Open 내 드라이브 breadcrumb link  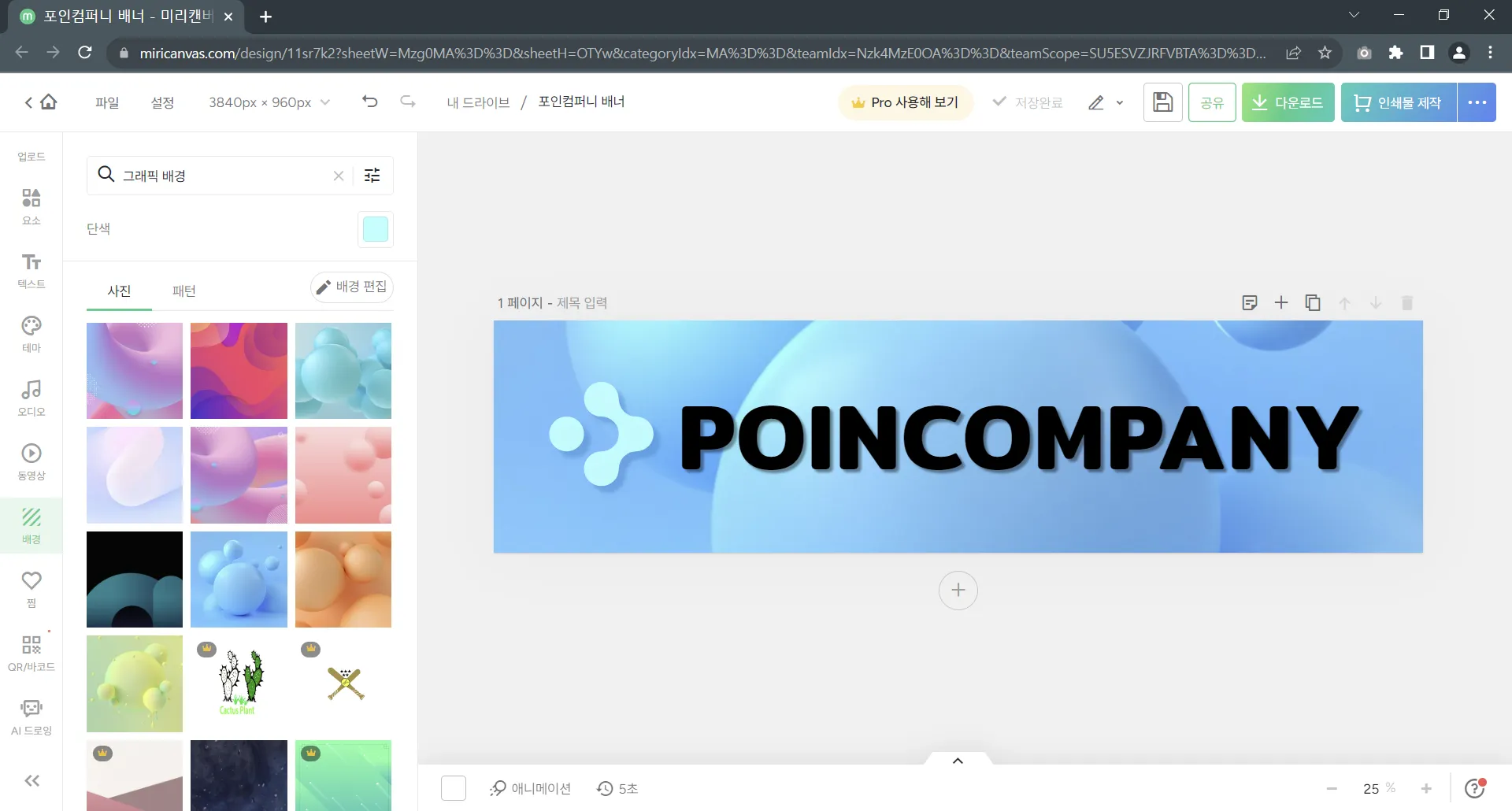coord(478,102)
